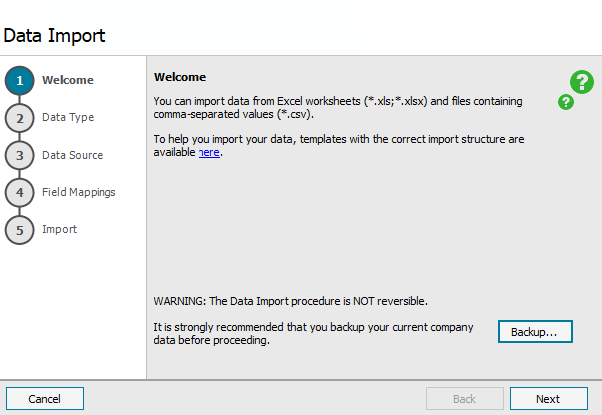Open the templates 'here' hyperlink
The height and width of the screenshot is (415, 602).
pyautogui.click(x=209, y=152)
